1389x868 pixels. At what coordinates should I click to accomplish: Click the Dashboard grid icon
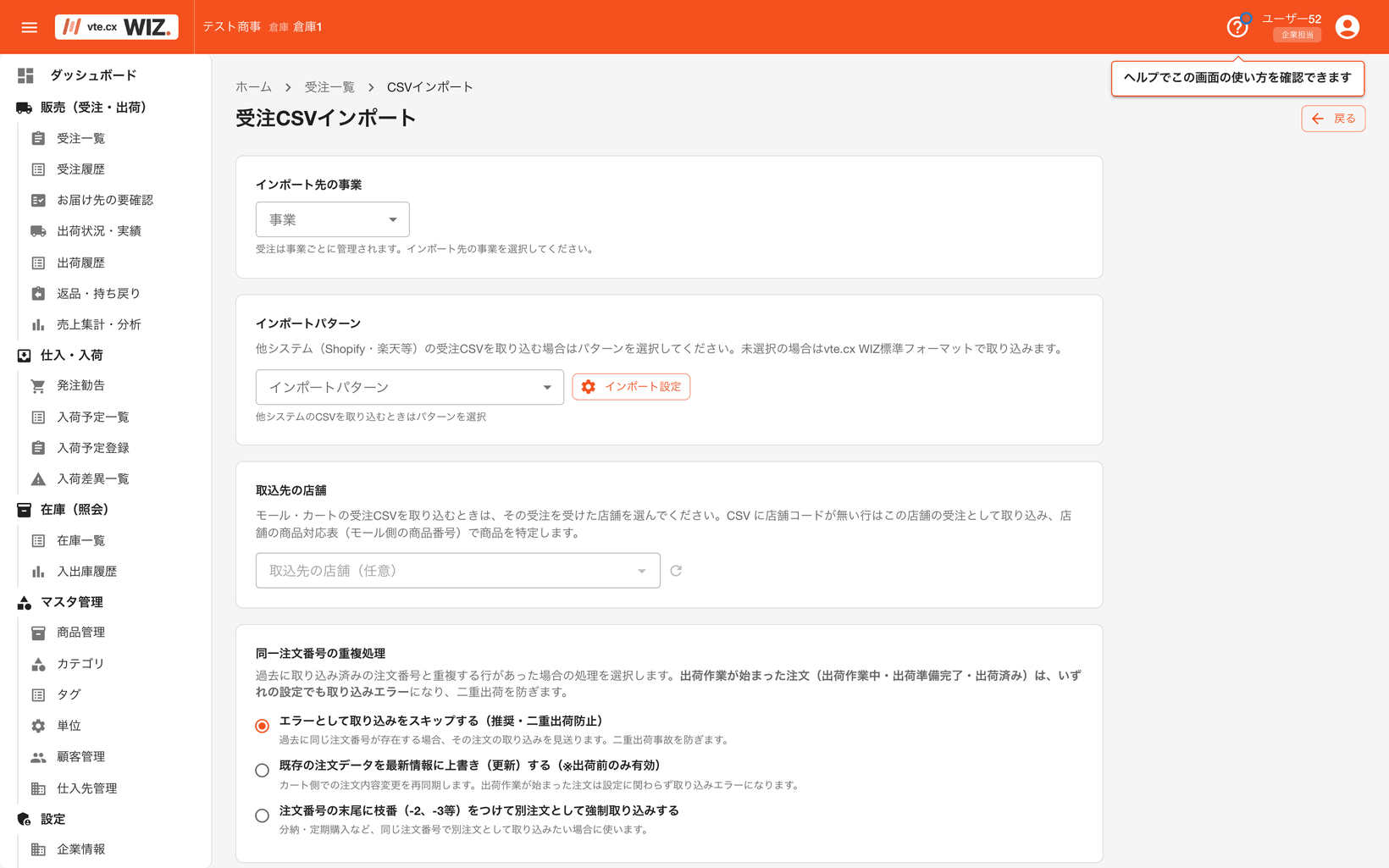pos(25,75)
